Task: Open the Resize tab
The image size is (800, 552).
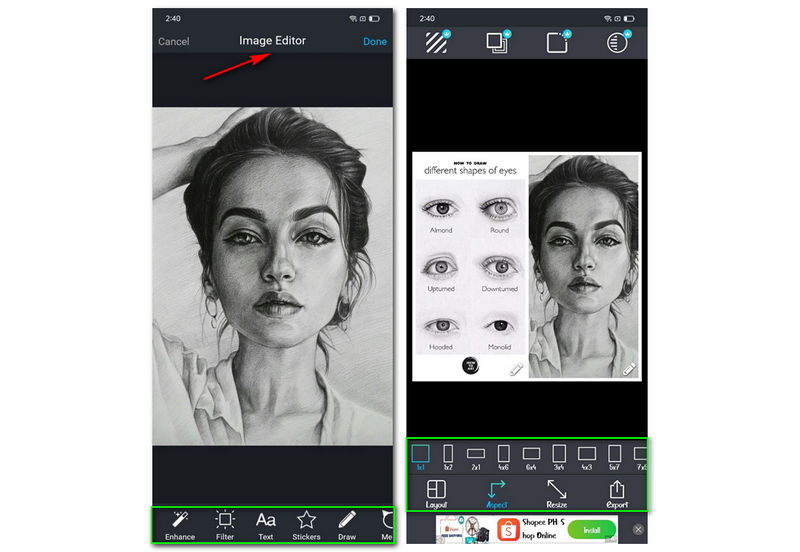Action: (557, 494)
